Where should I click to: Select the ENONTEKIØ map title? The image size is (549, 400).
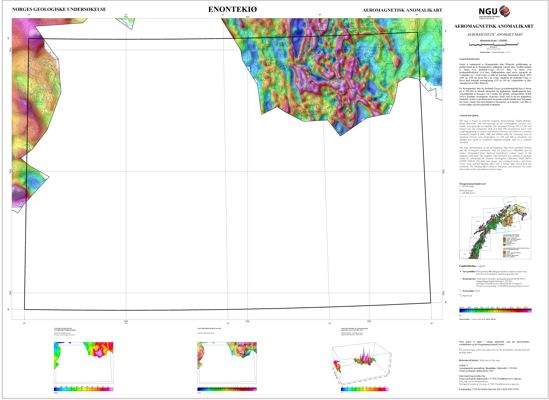(x=232, y=9)
